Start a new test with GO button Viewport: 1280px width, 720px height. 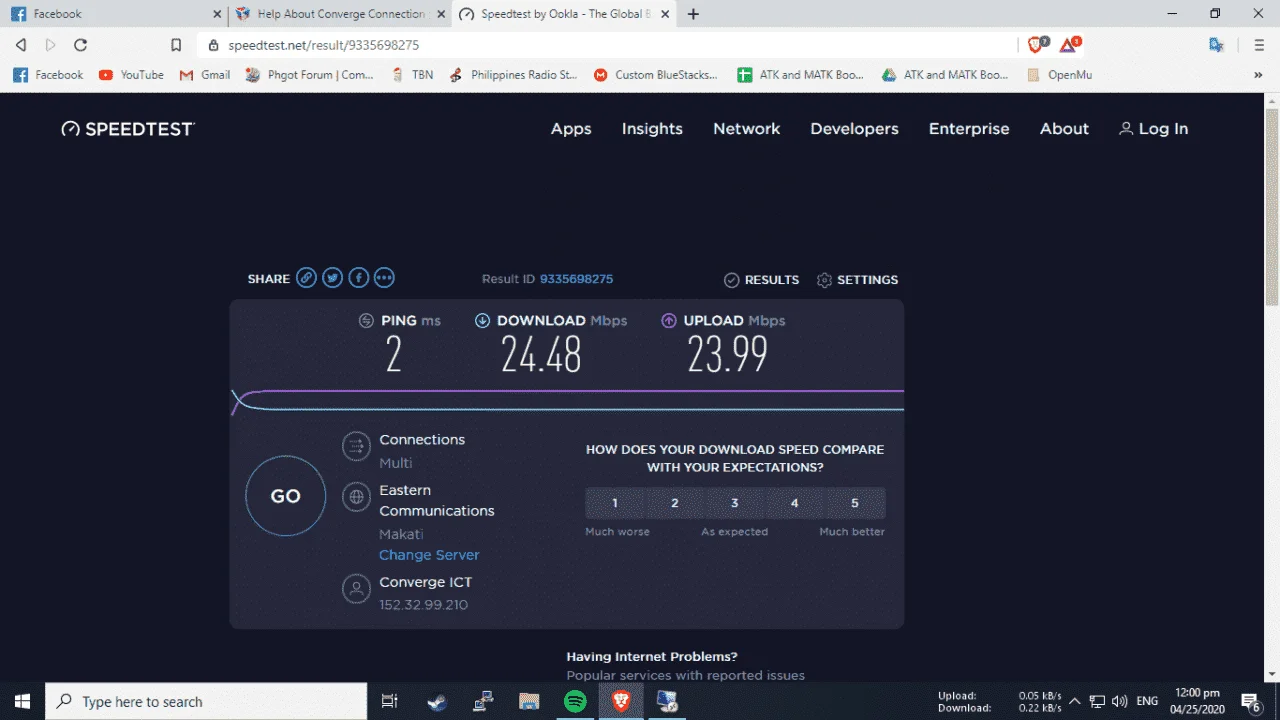pyautogui.click(x=286, y=496)
